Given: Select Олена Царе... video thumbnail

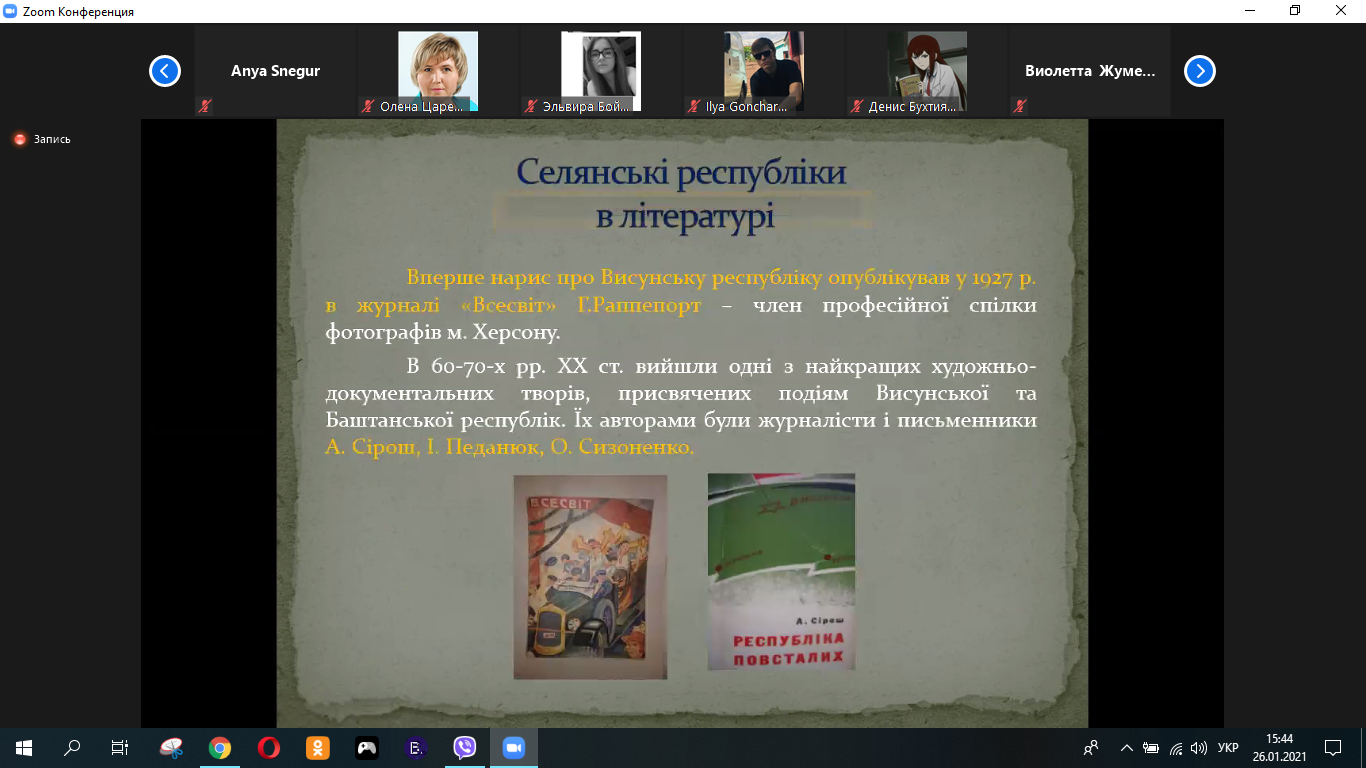Looking at the screenshot, I should click(x=438, y=71).
